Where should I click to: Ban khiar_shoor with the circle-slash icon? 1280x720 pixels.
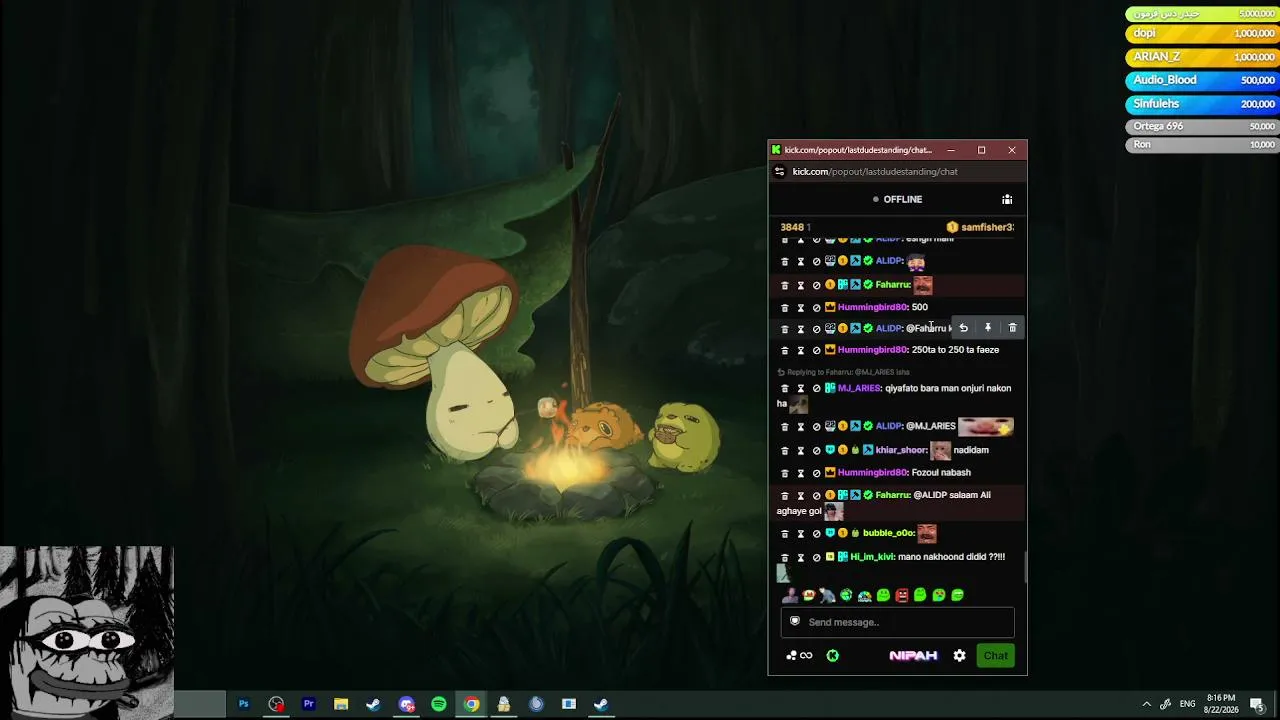[817, 451]
